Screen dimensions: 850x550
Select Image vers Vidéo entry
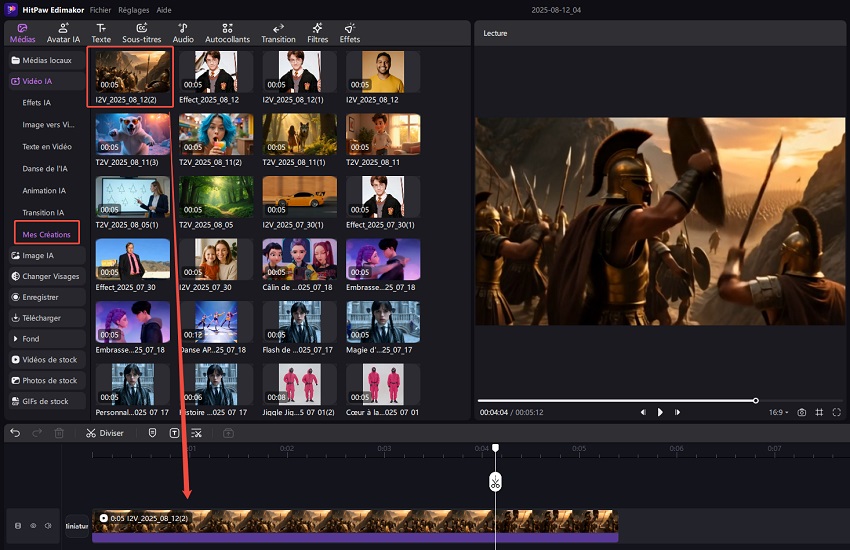[x=48, y=125]
